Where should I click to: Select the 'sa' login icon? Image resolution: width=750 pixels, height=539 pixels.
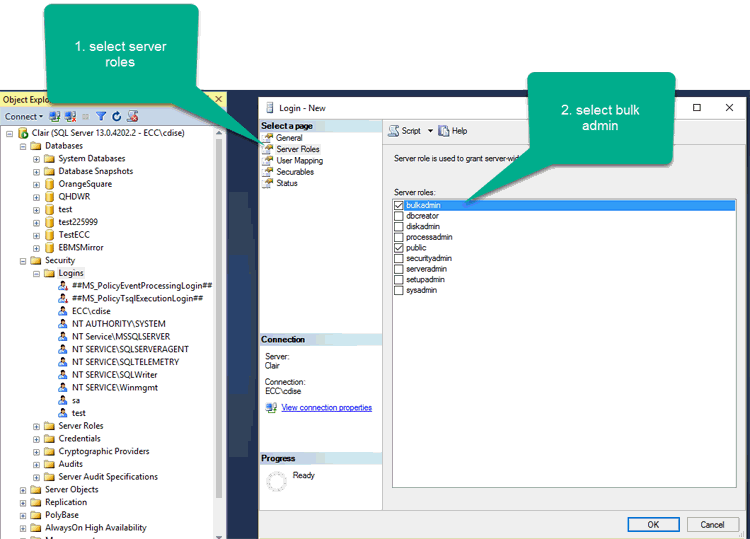coord(63,400)
